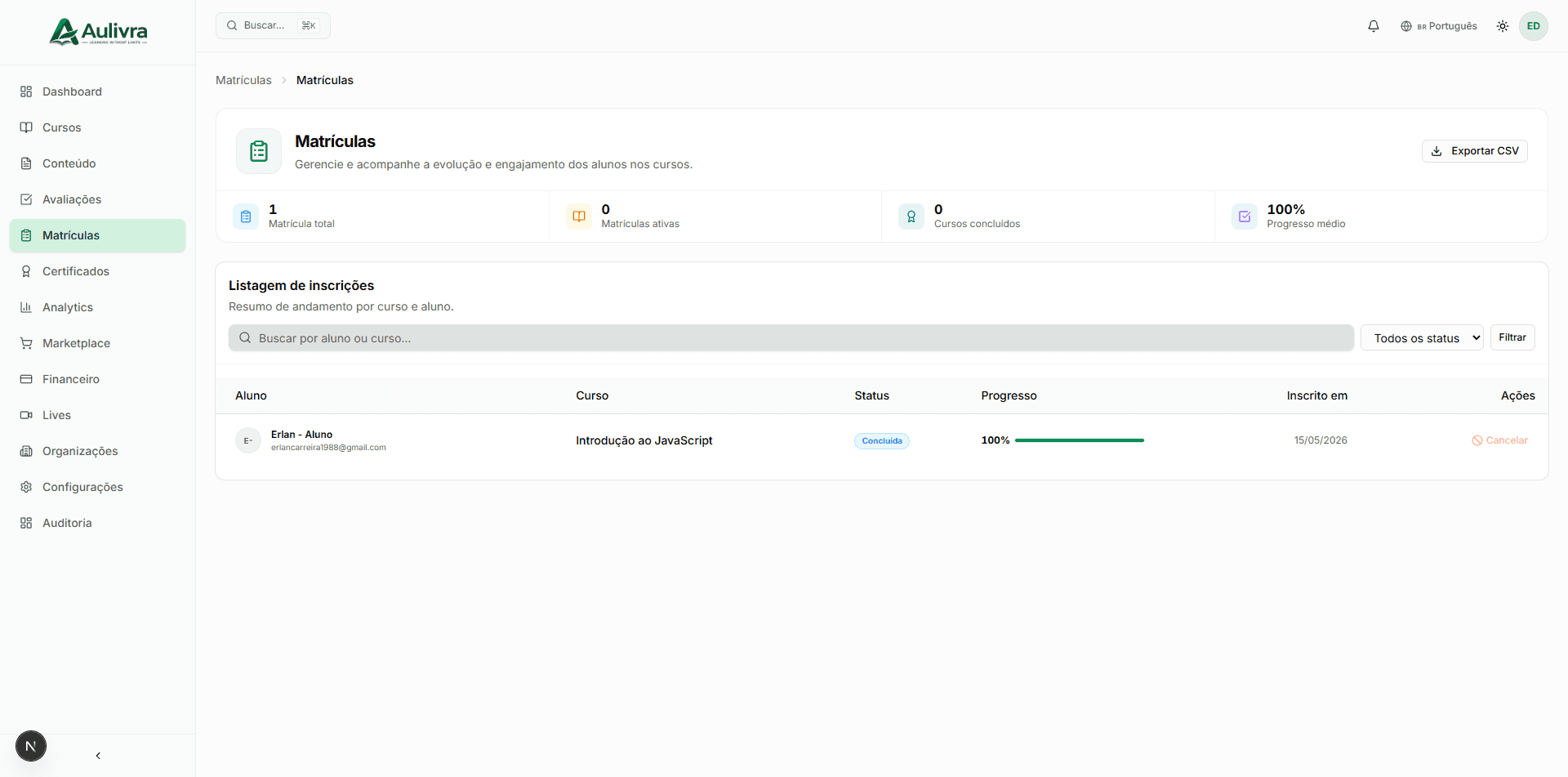Cancel Erlan's enrollment via Cancelar
This screenshot has width=1568, height=777.
click(x=1499, y=440)
